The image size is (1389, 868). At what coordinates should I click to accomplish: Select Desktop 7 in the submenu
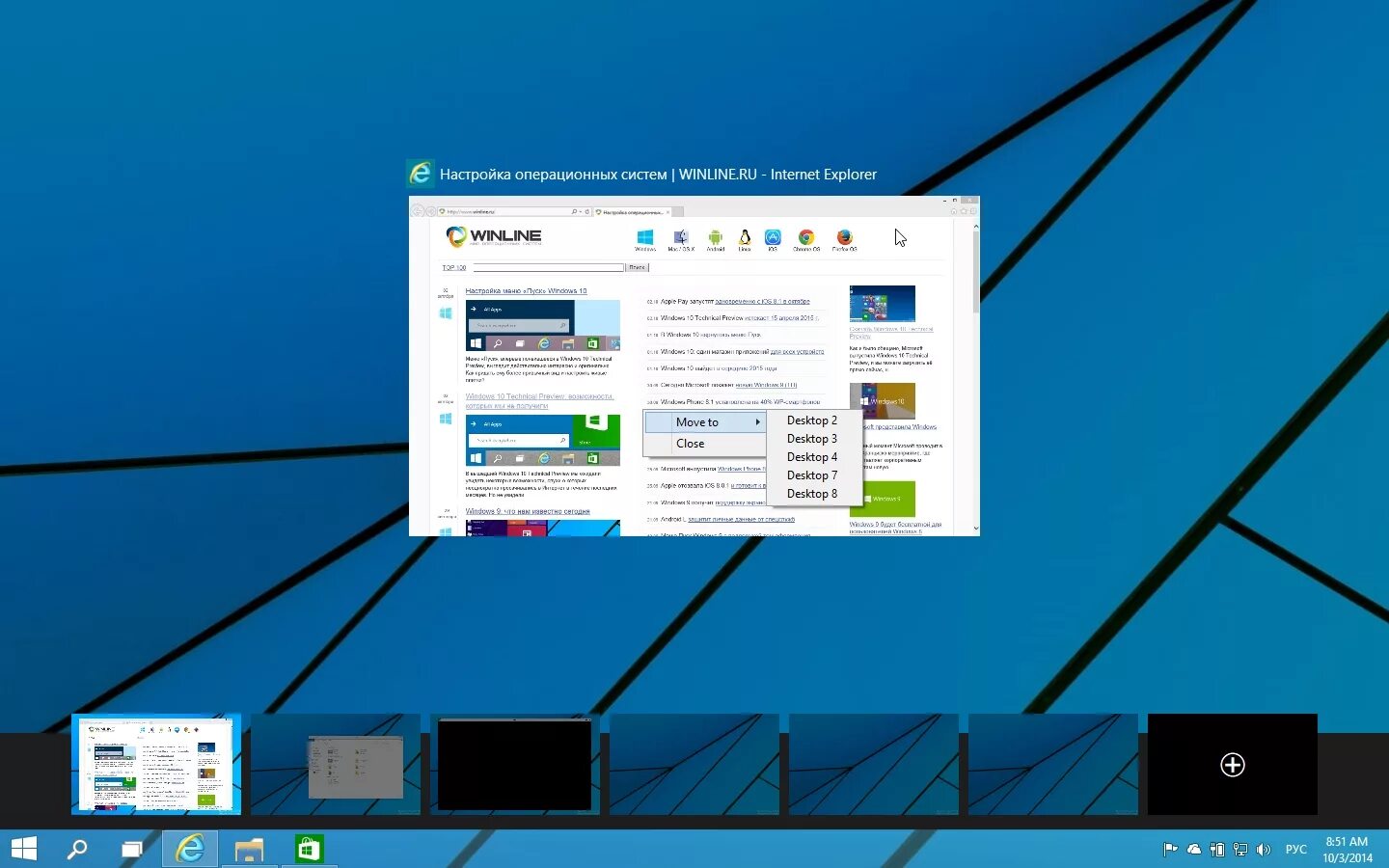point(811,475)
